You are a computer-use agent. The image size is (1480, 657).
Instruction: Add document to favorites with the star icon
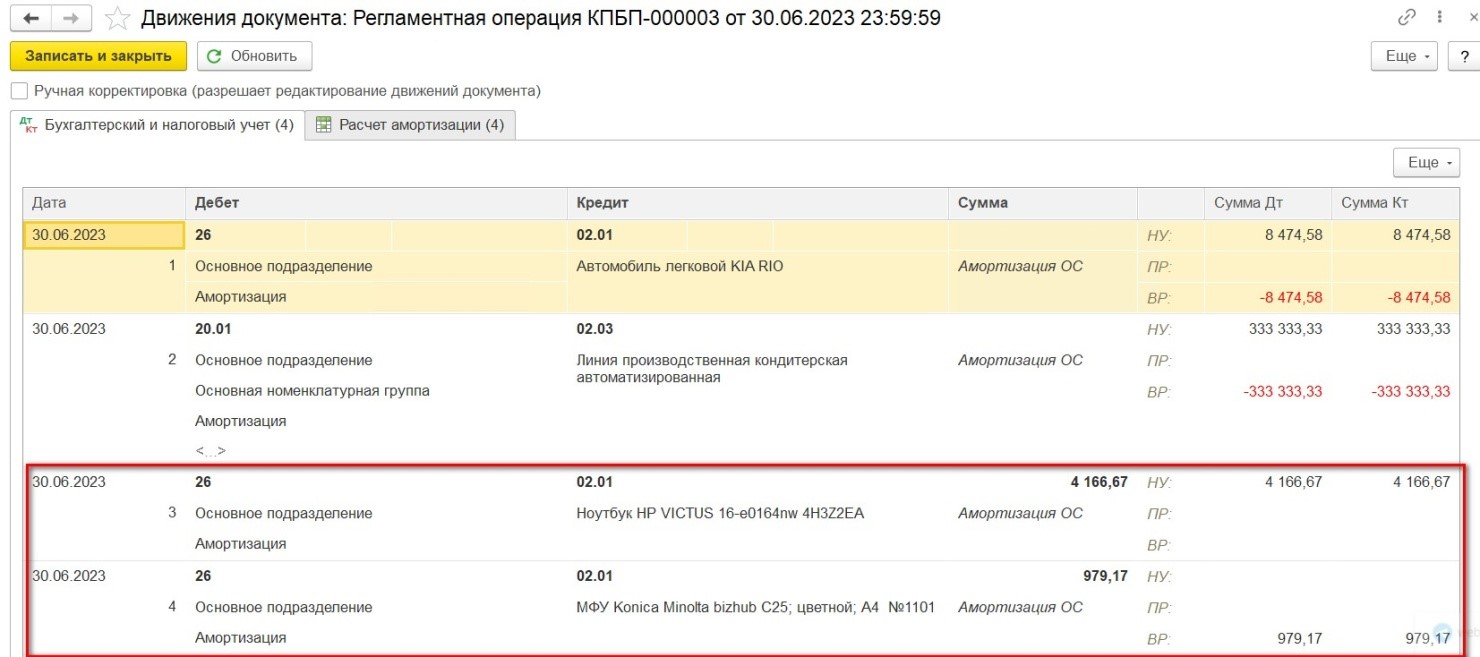[118, 18]
